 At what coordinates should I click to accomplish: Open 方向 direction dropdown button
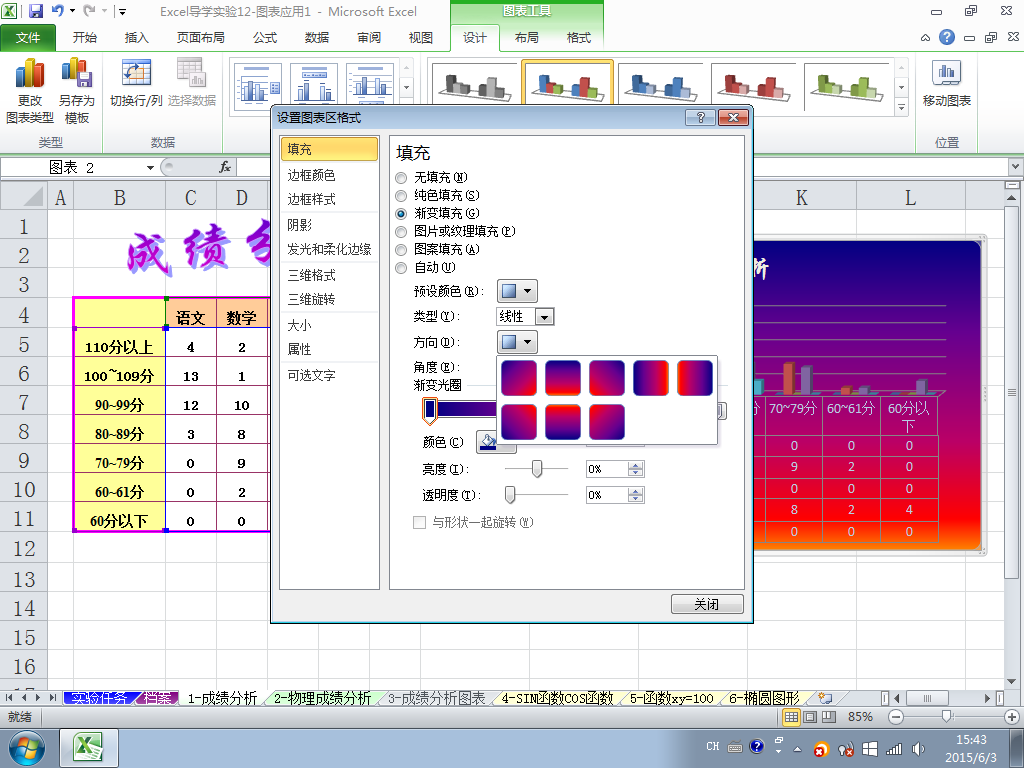pos(517,342)
